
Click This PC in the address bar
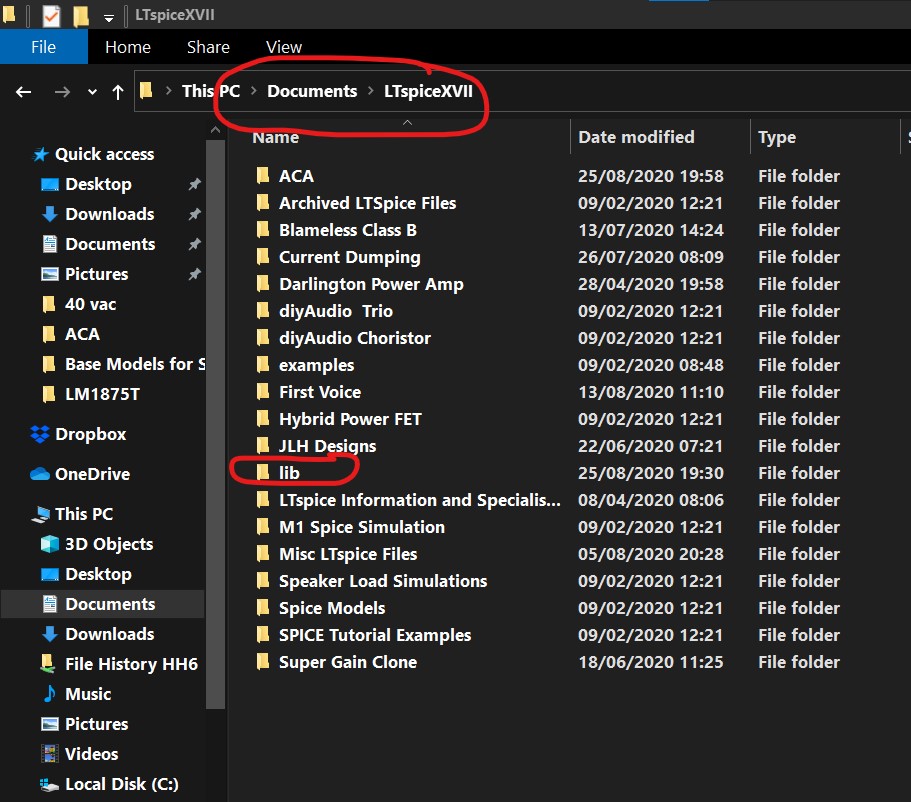tap(211, 91)
